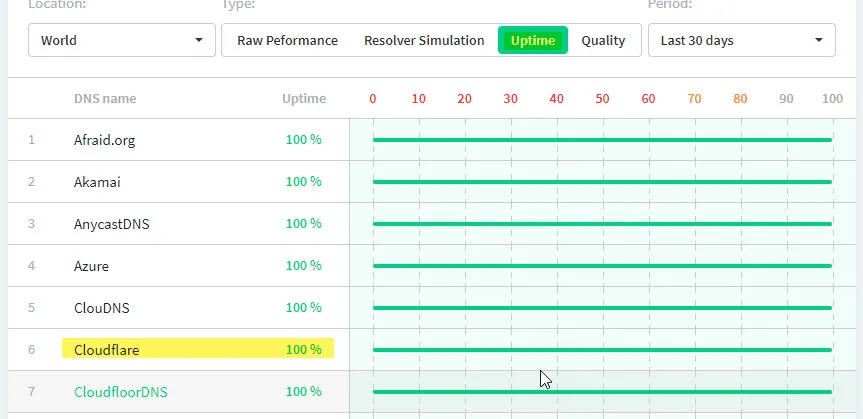Click rank number 5 in ClouDNS row
This screenshot has height=419, width=863.
(31, 307)
